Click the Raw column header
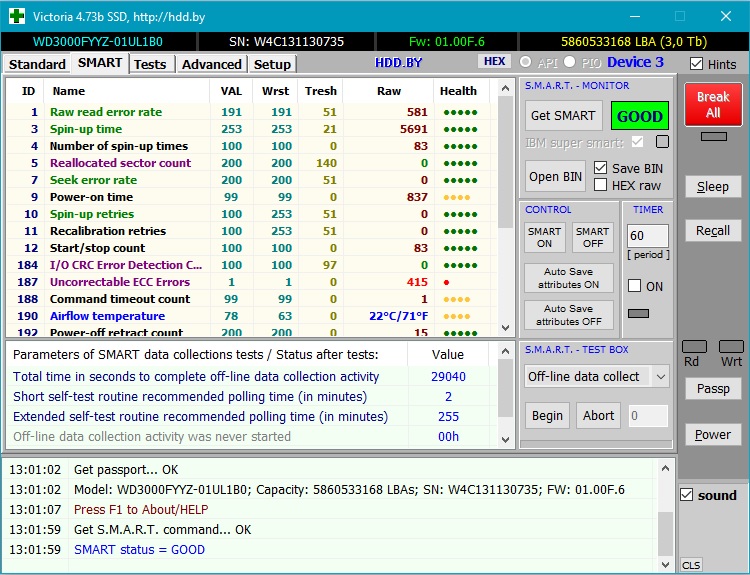The image size is (750, 575). click(389, 91)
